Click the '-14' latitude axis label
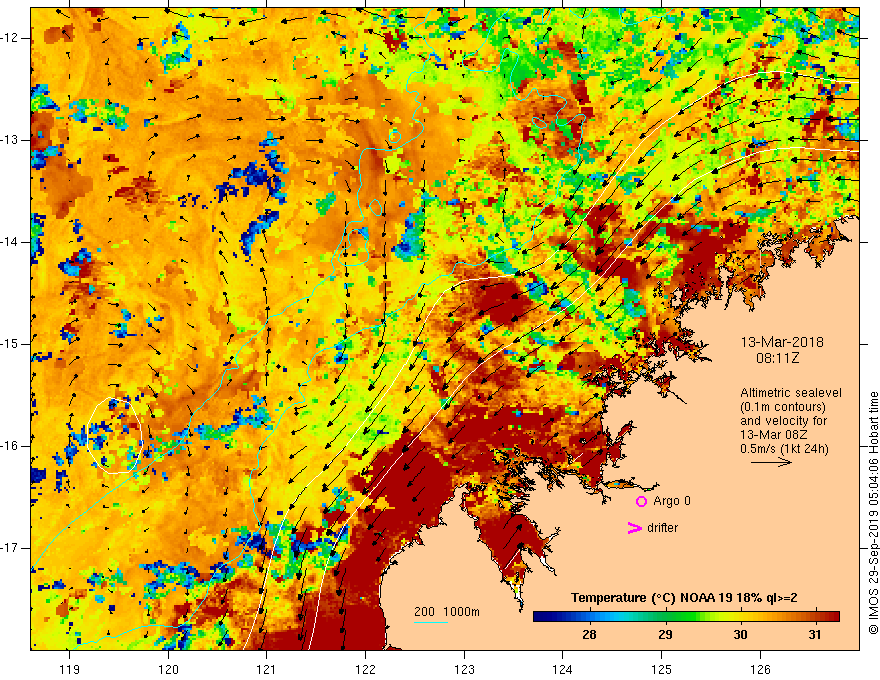Viewport: 880px width, 680px height. coord(9,242)
